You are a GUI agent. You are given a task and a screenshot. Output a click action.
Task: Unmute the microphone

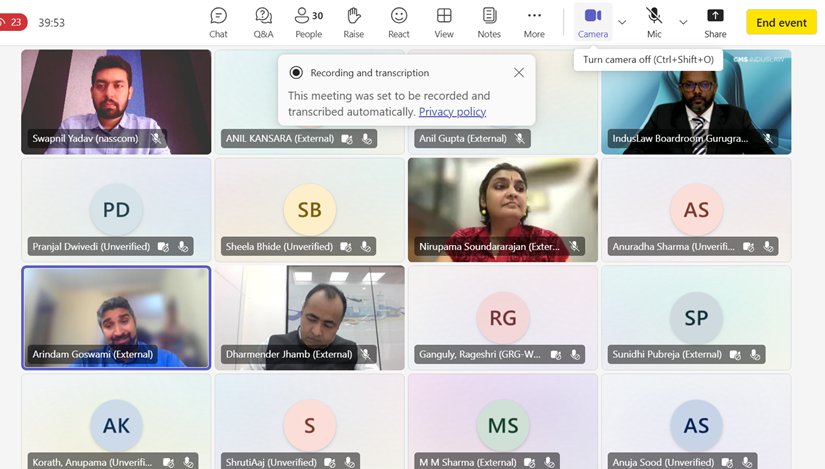point(654,23)
